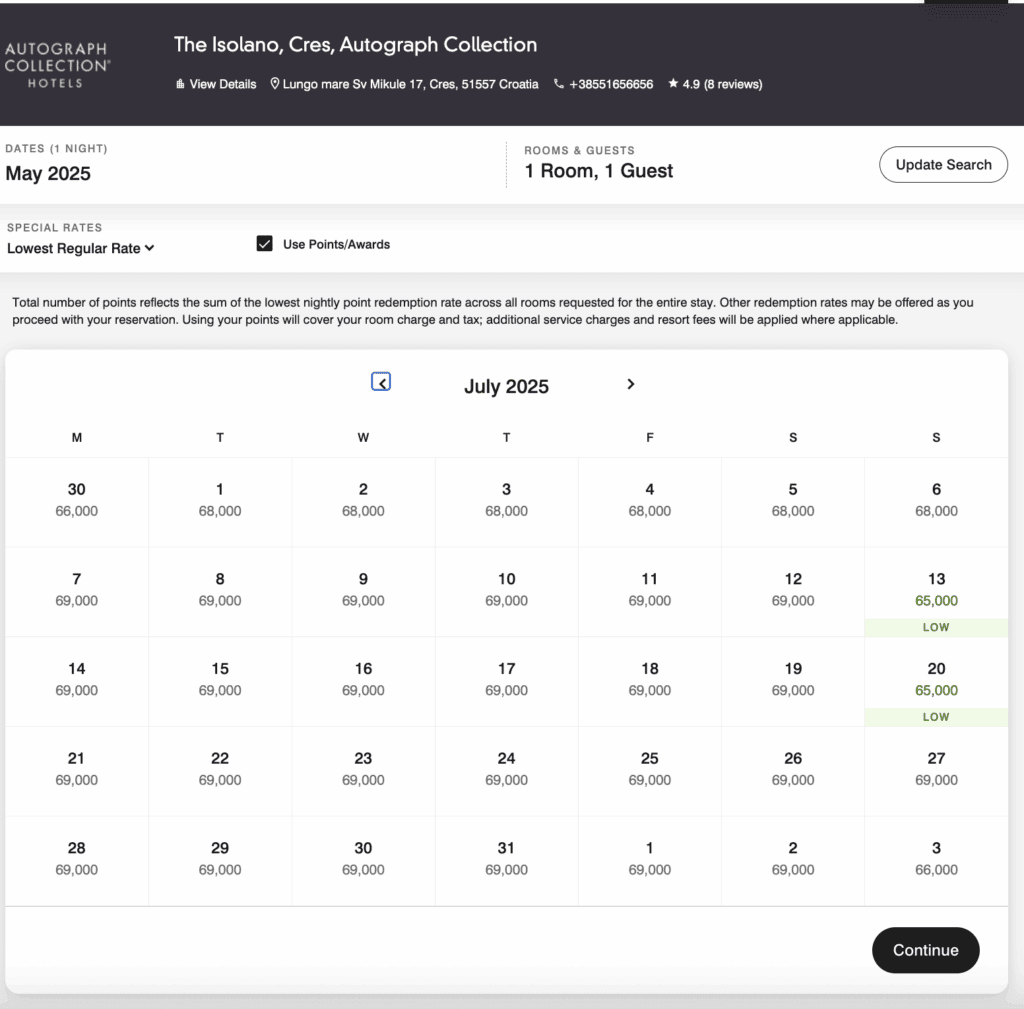
Task: Click the star icon next to the rating
Action: pos(672,84)
